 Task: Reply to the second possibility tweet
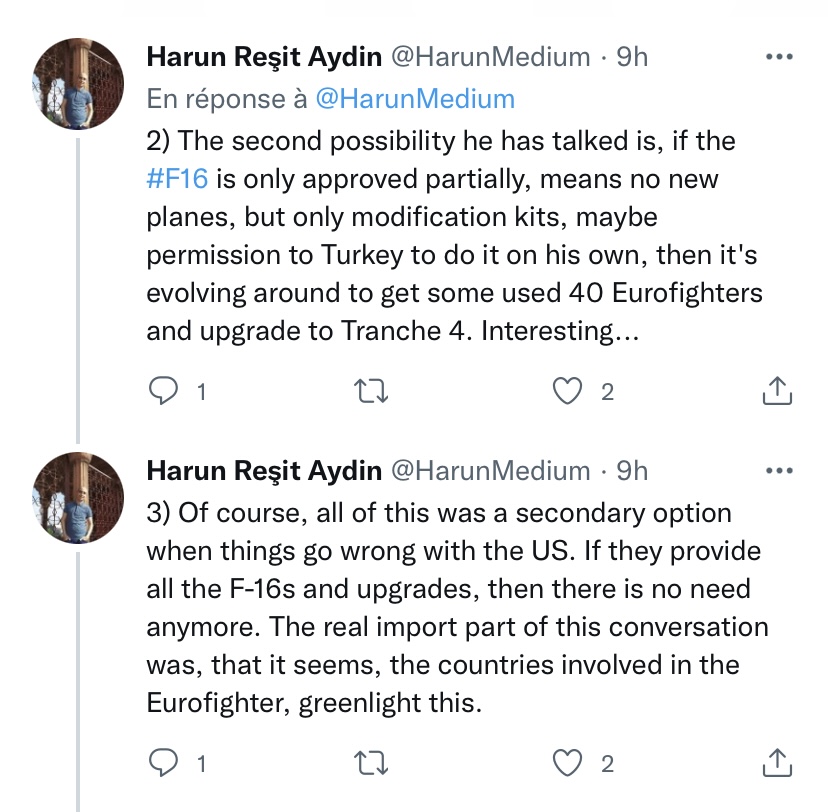(161, 392)
